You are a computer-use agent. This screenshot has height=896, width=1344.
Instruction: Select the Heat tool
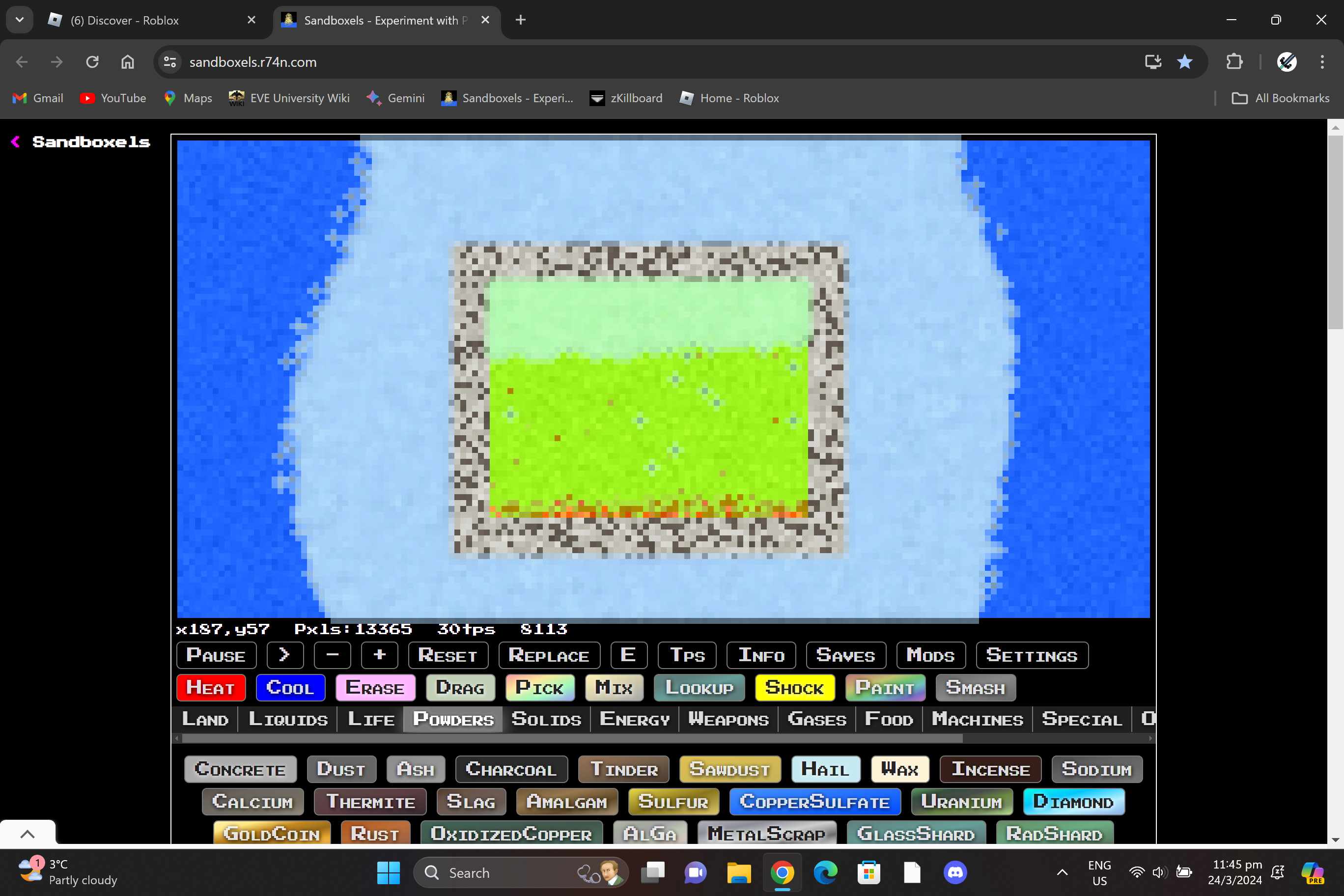211,687
